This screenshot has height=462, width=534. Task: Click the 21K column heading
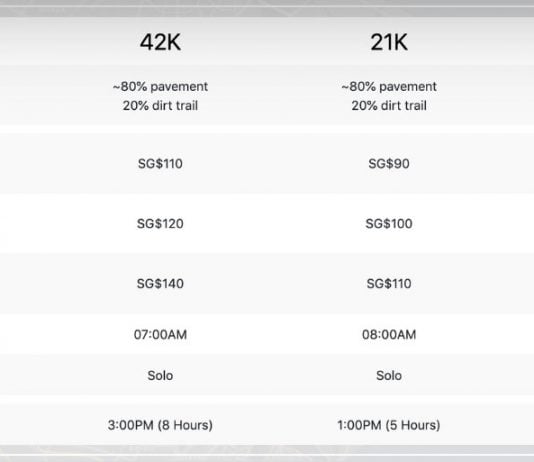(389, 42)
